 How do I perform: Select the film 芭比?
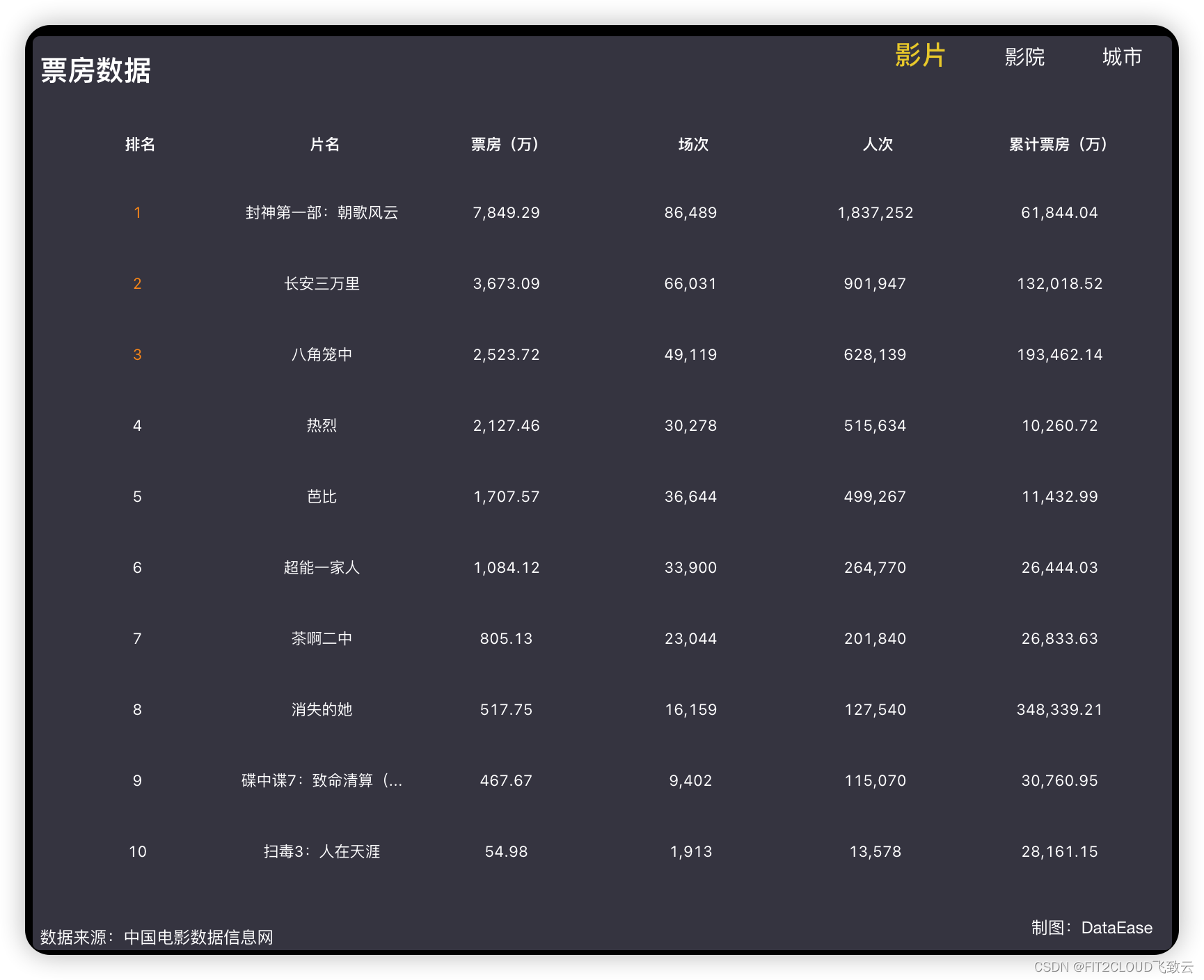click(x=322, y=496)
